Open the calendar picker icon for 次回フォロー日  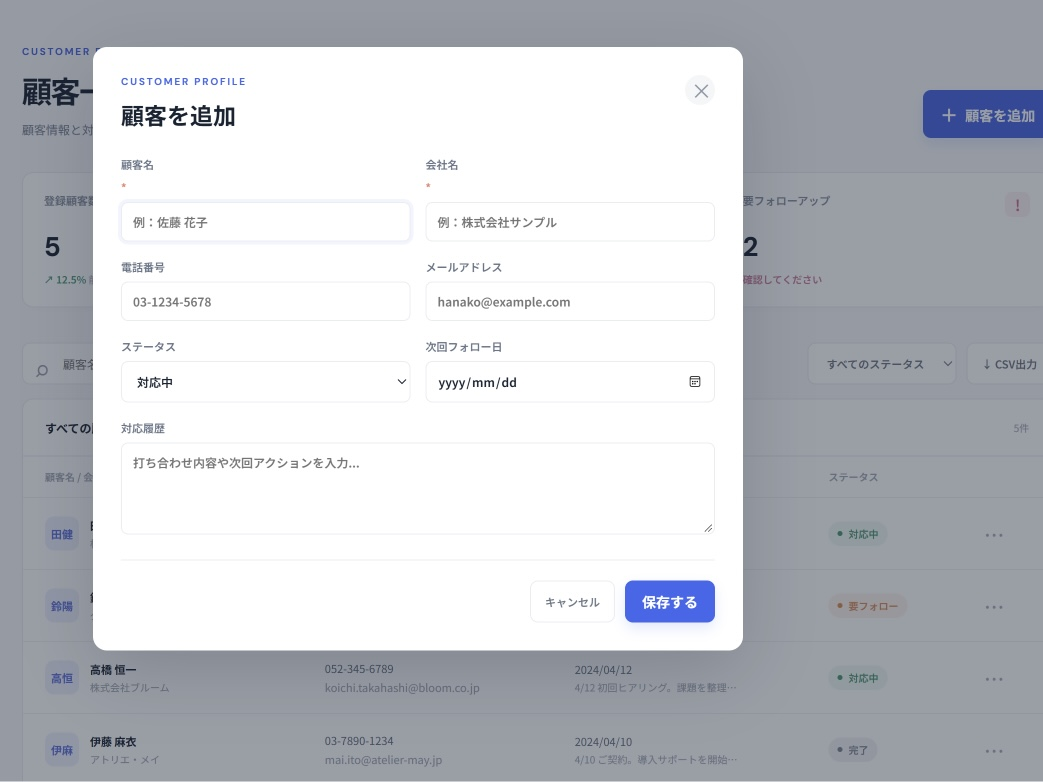(694, 382)
